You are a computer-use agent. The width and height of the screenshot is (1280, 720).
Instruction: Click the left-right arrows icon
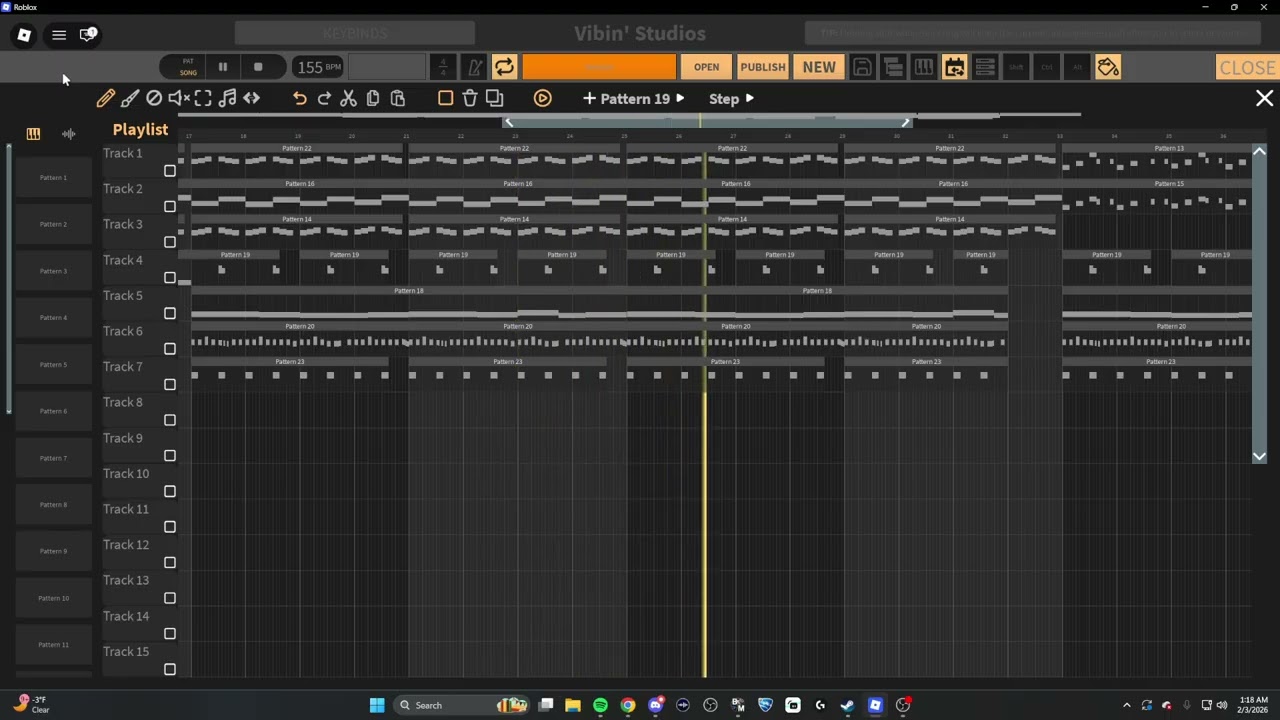[x=252, y=98]
